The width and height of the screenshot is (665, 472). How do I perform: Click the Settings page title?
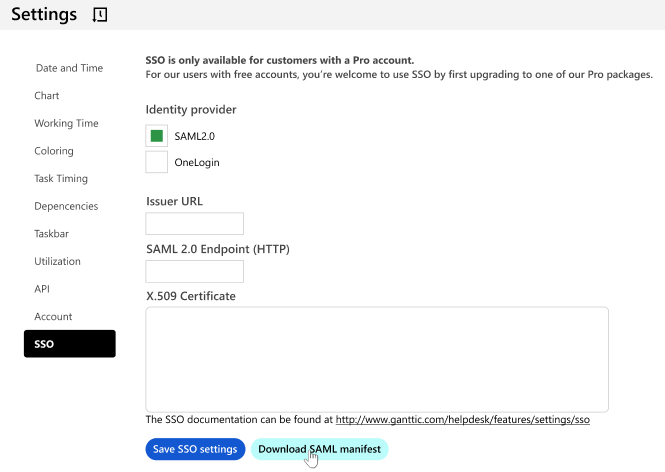tap(44, 14)
